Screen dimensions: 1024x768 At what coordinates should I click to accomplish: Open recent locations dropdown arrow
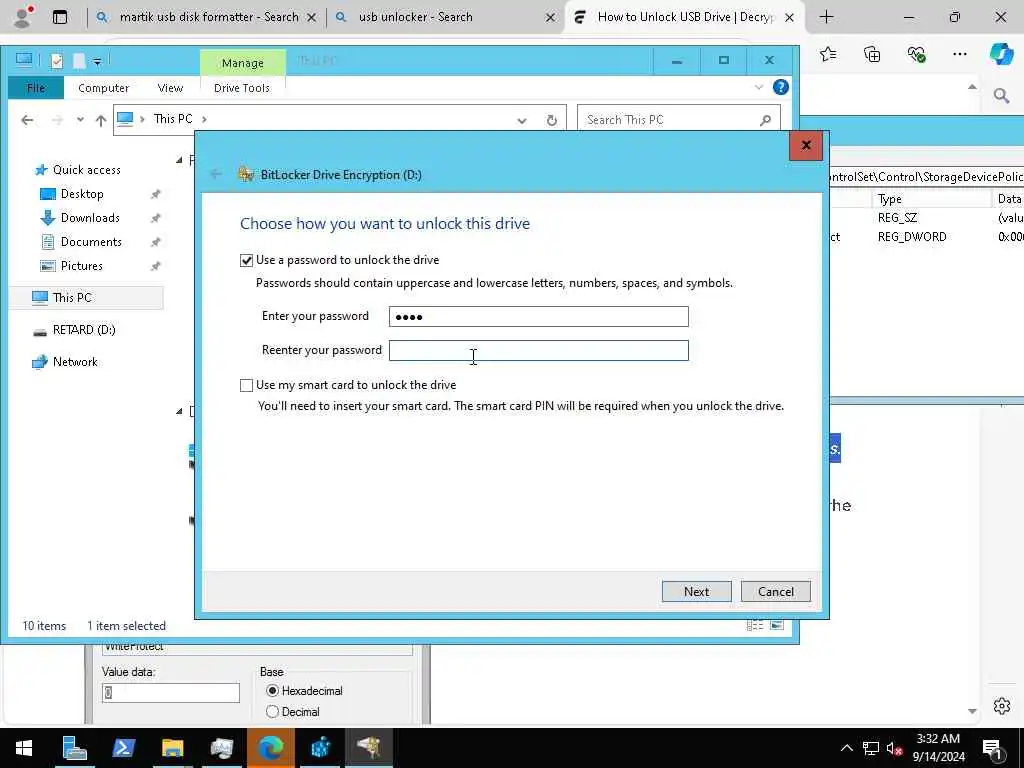(x=80, y=120)
